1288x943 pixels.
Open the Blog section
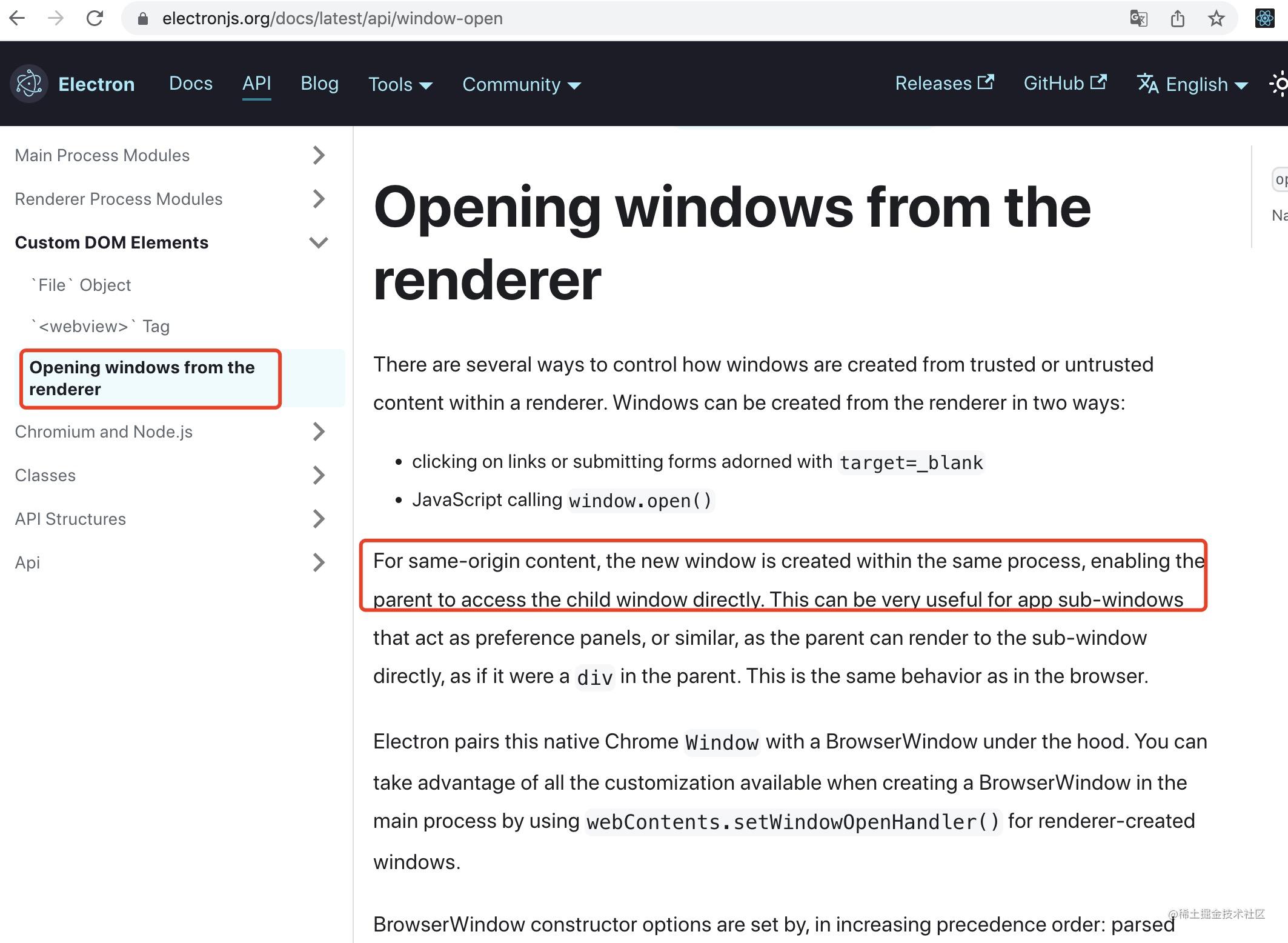click(x=319, y=83)
